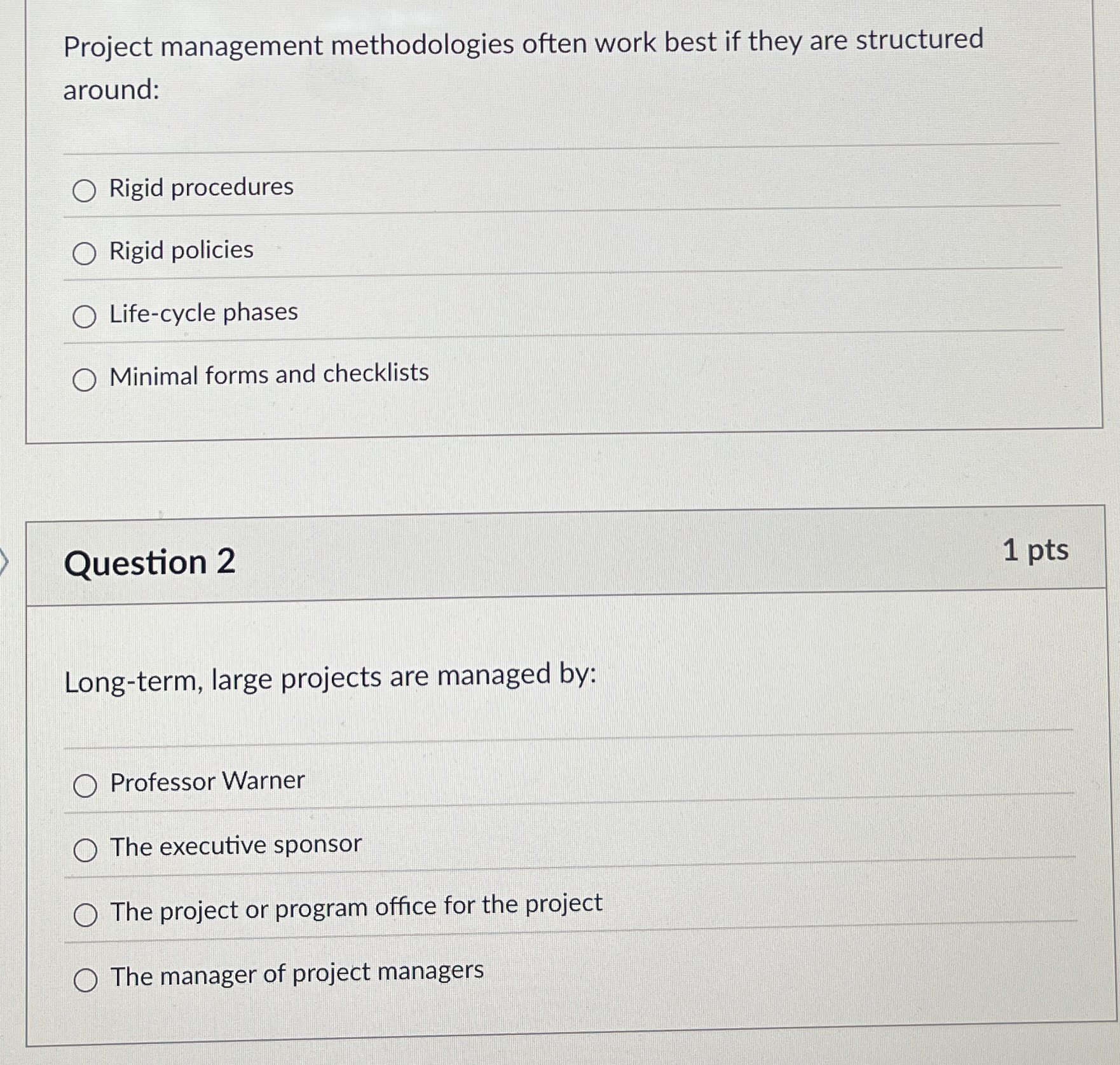Viewport: 1120px width, 1065px height.
Task: Select the "Rigid procedures" answer option
Action: click(83, 188)
